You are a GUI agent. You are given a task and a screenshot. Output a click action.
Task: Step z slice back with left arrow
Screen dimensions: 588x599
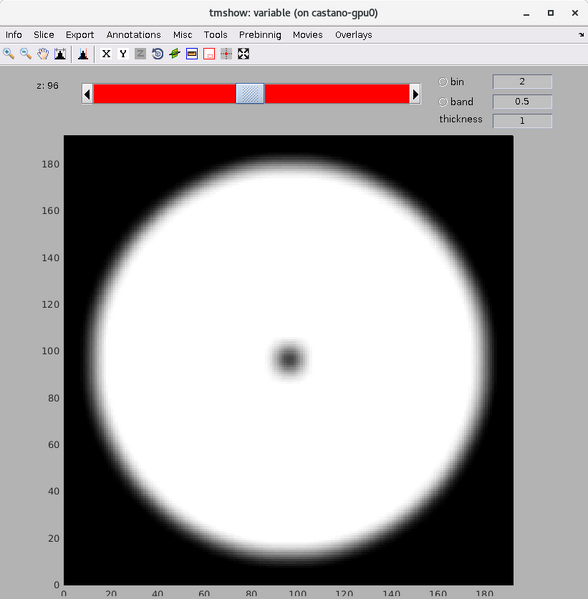[87, 94]
